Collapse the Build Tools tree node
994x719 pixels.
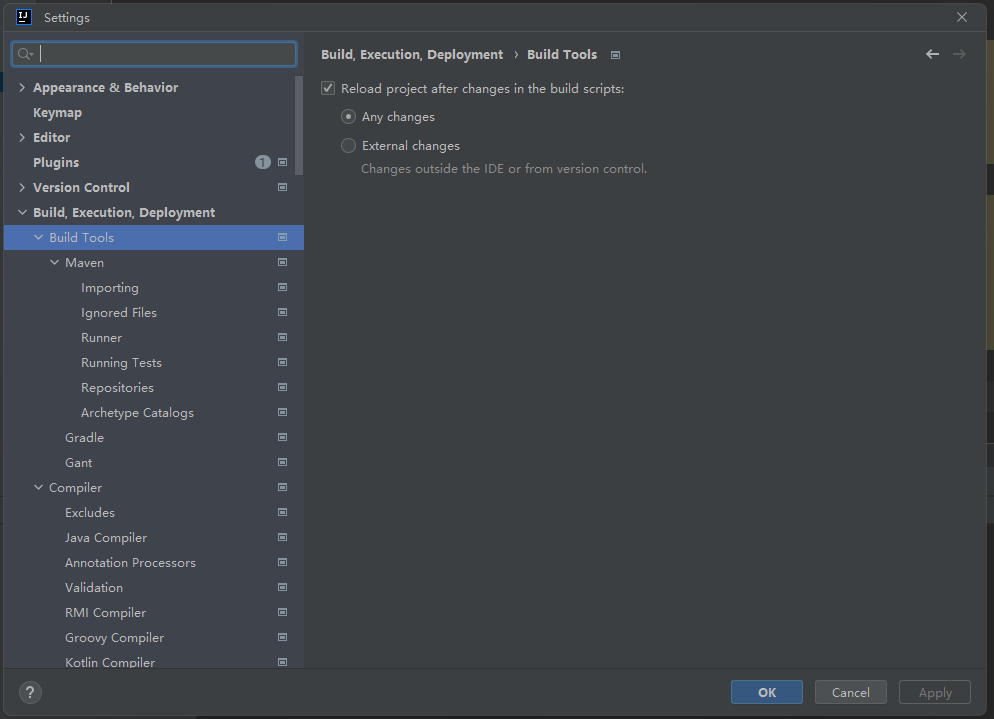[38, 237]
